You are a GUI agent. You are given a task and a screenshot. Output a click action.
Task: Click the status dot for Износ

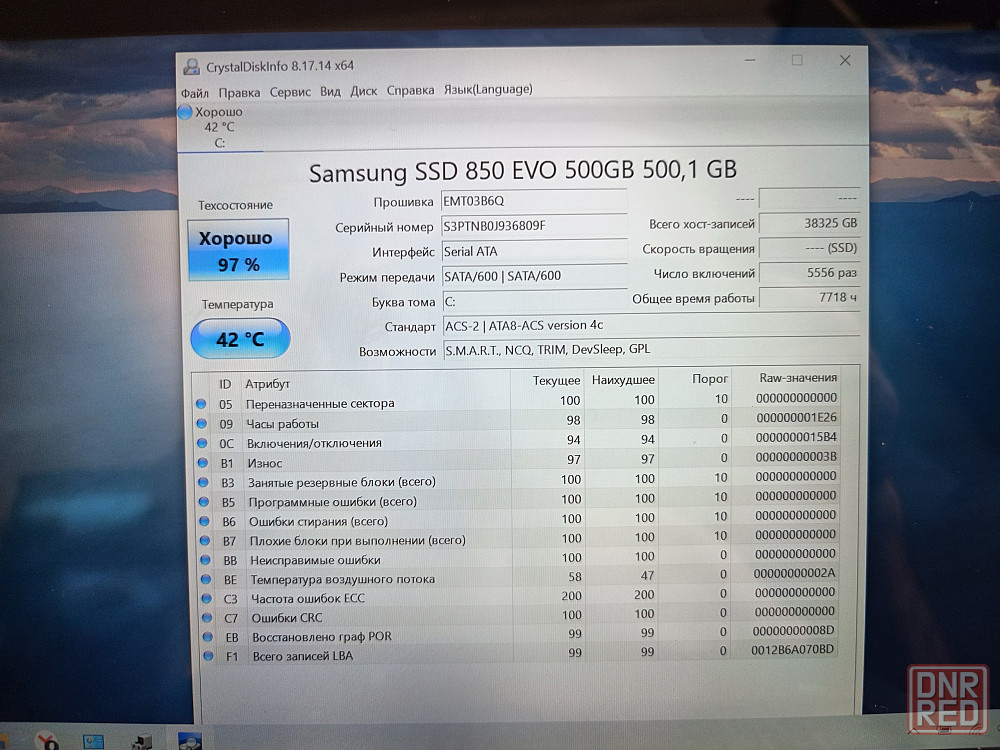point(203,462)
